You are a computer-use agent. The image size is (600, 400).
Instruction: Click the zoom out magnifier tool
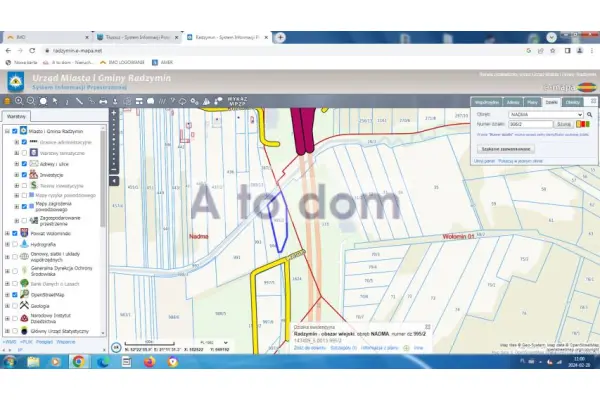point(31,101)
